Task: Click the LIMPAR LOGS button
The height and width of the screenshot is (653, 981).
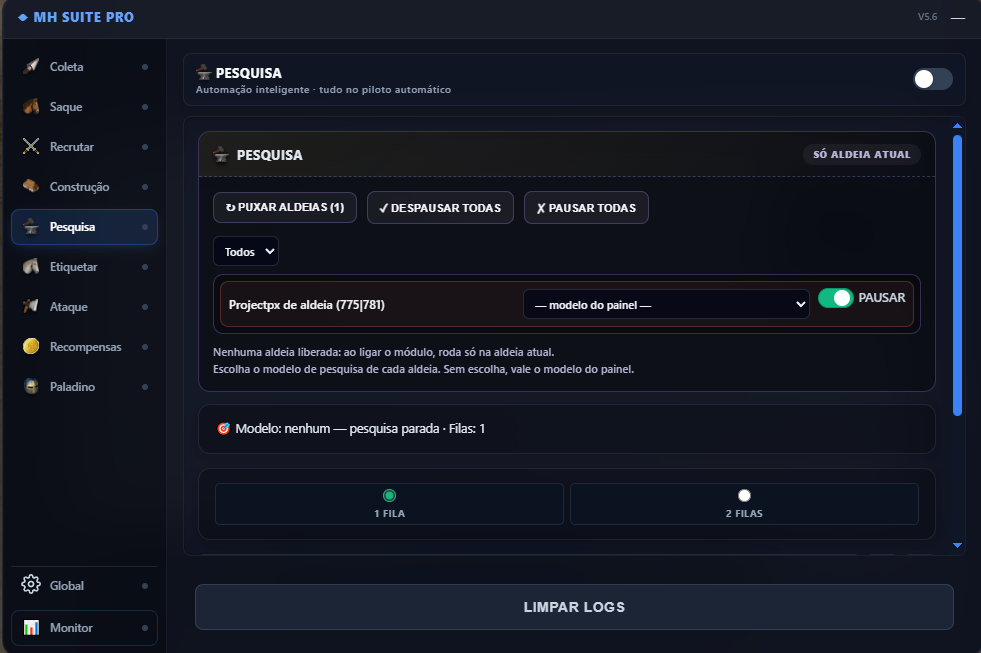Action: coord(574,607)
